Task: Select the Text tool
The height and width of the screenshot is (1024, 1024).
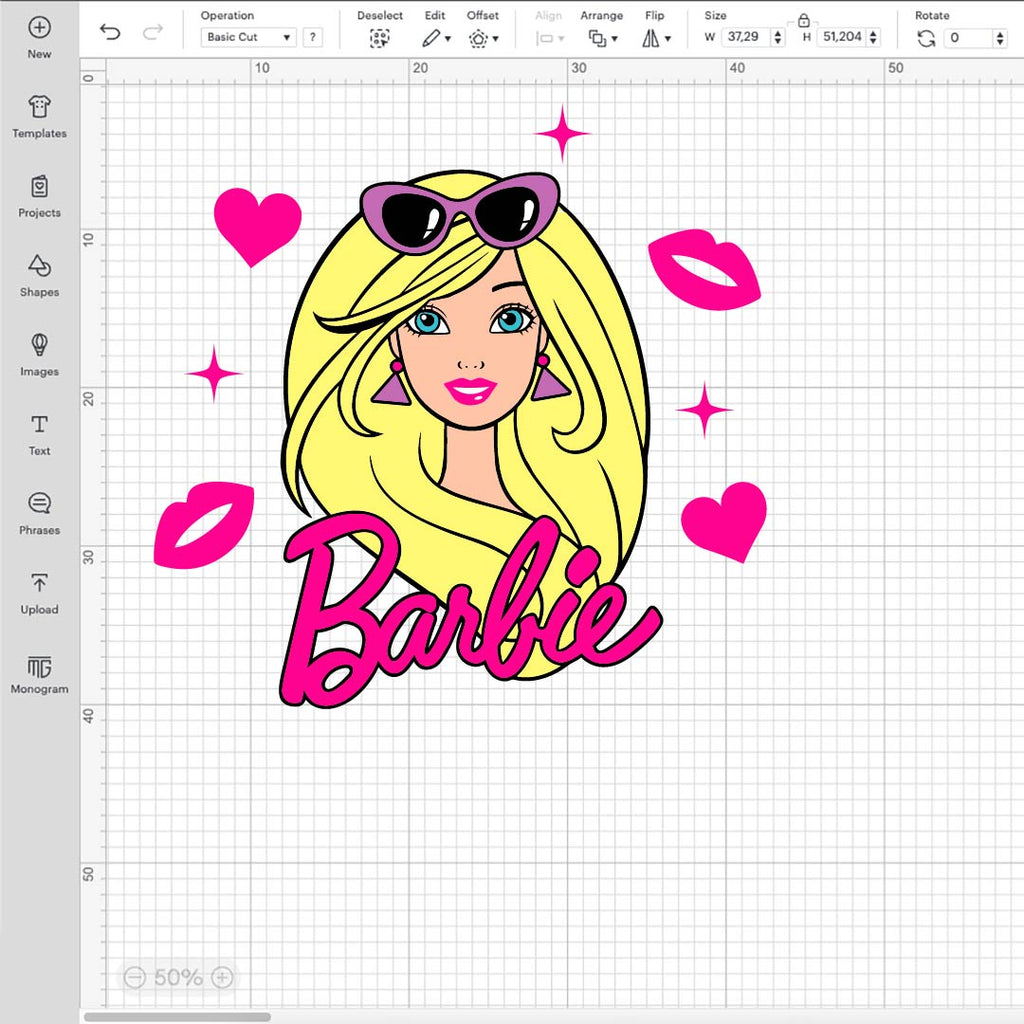Action: click(39, 431)
